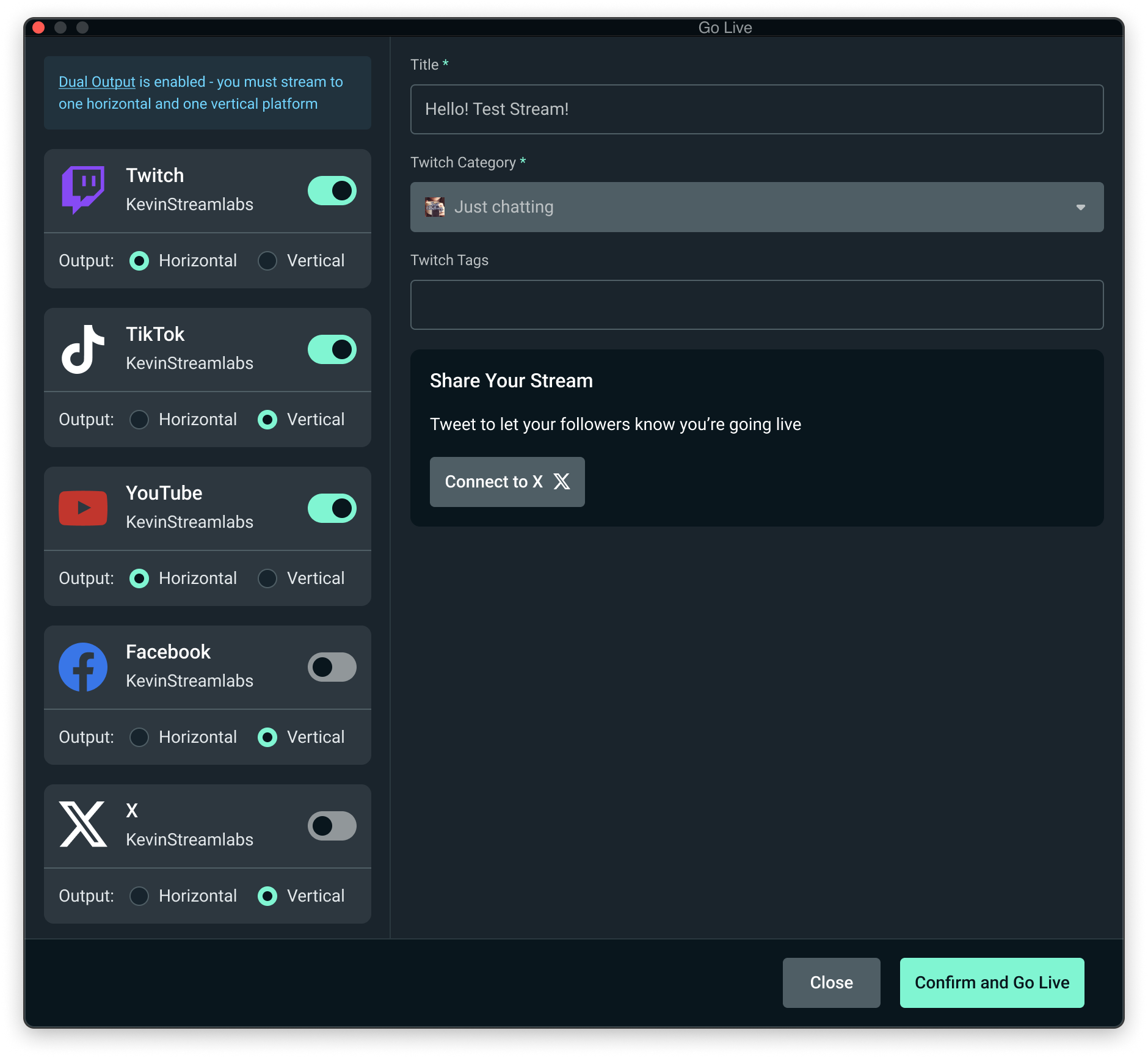
Task: Select Horizontal output for TikTok
Action: click(x=139, y=420)
